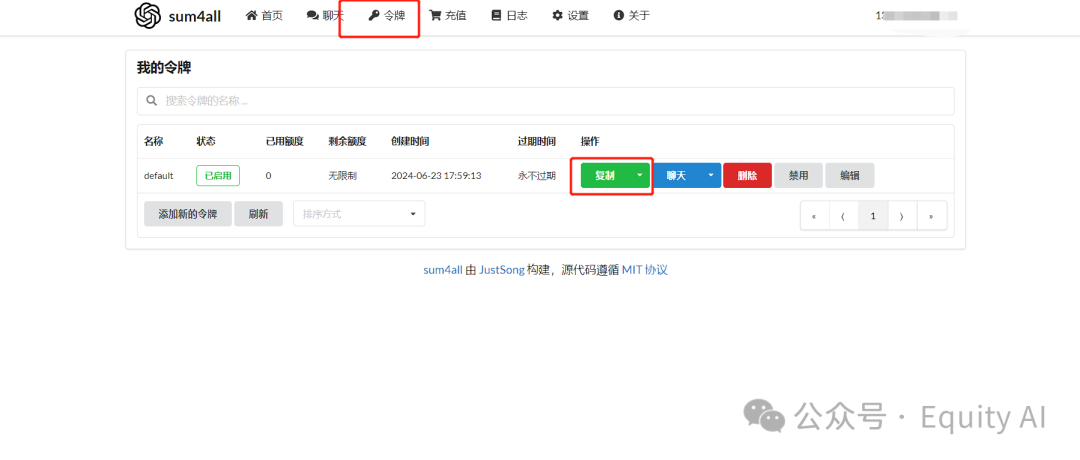Click the used quota value 0
Image resolution: width=1080 pixels, height=460 pixels.
(x=268, y=176)
